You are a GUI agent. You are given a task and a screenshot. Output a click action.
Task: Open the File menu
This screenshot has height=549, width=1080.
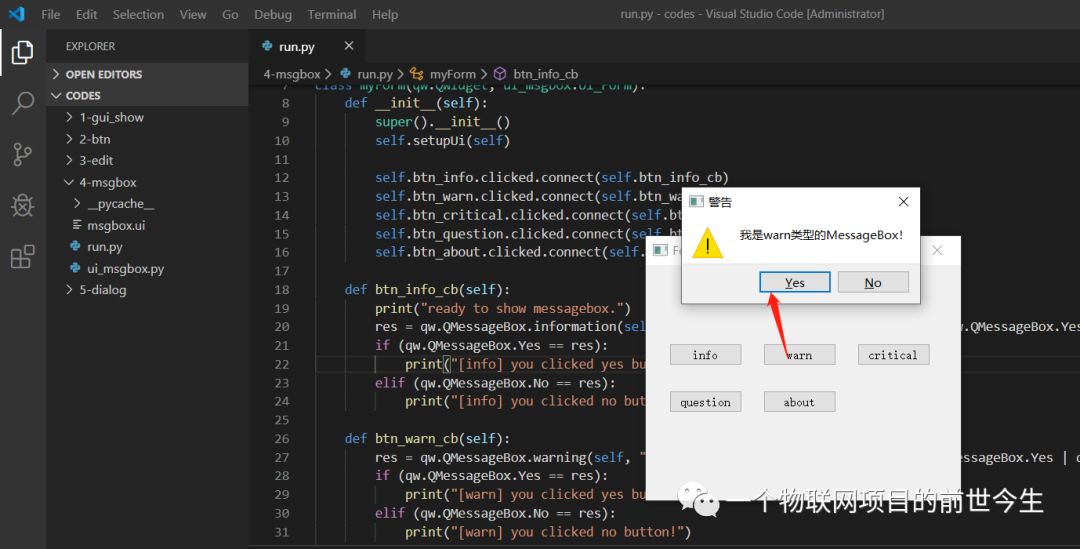coord(50,14)
